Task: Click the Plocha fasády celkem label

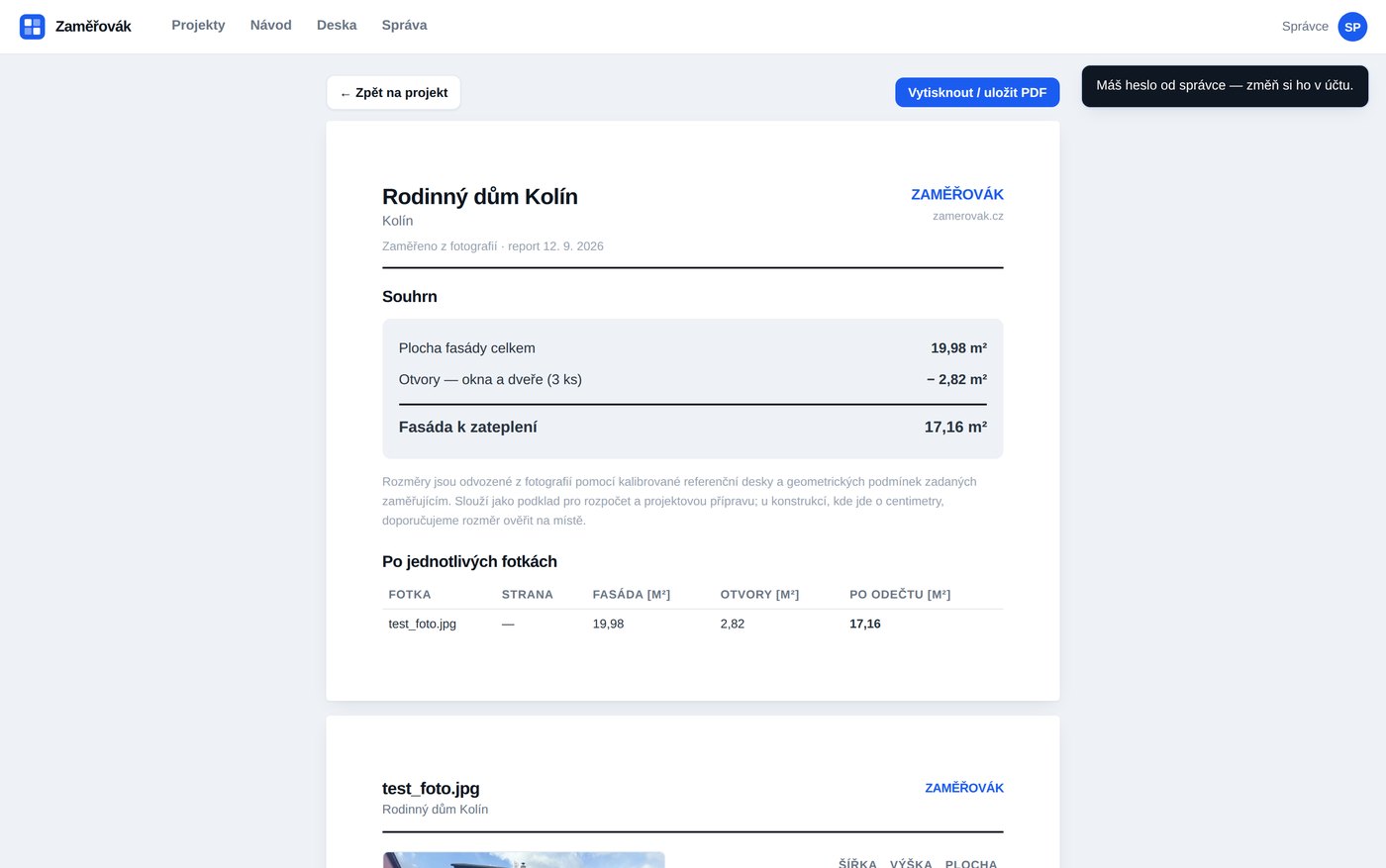Action: 467,348
